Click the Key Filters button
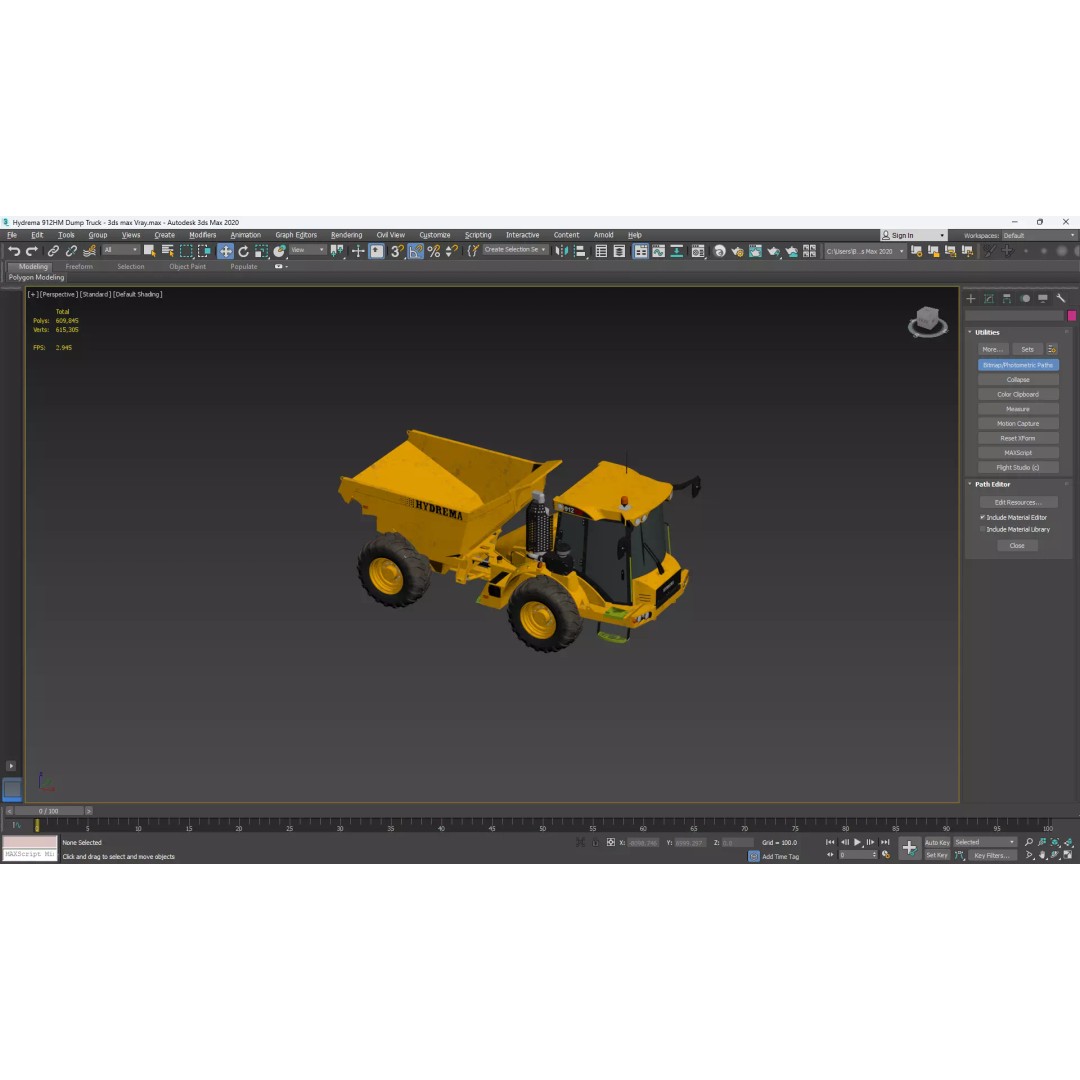Screen dimensions: 1080x1080 point(992,855)
